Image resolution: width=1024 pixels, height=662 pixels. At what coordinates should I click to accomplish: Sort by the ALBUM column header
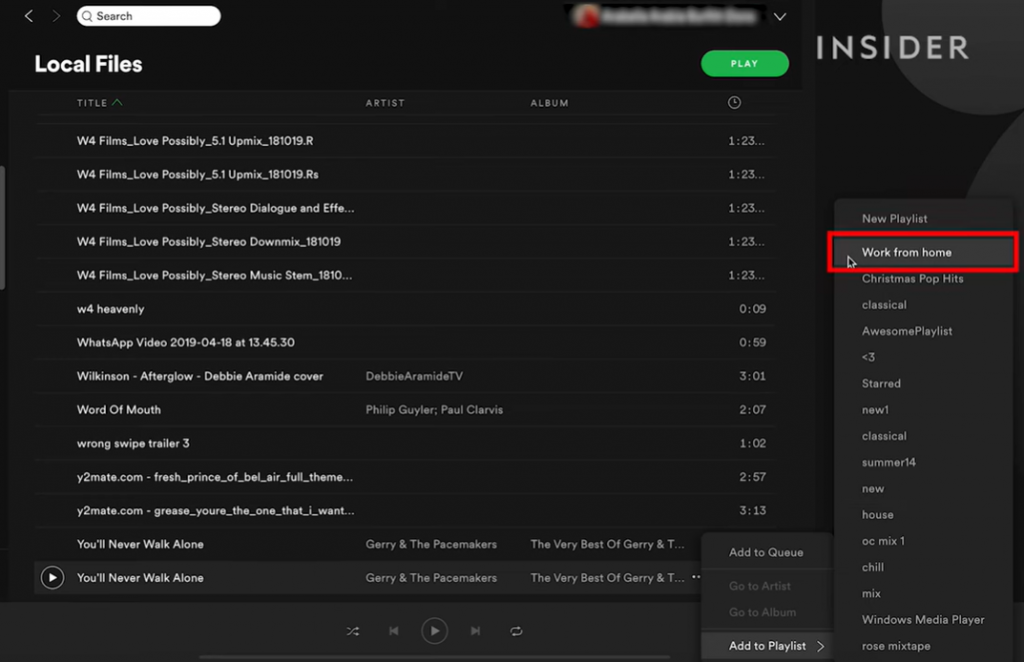tap(549, 102)
